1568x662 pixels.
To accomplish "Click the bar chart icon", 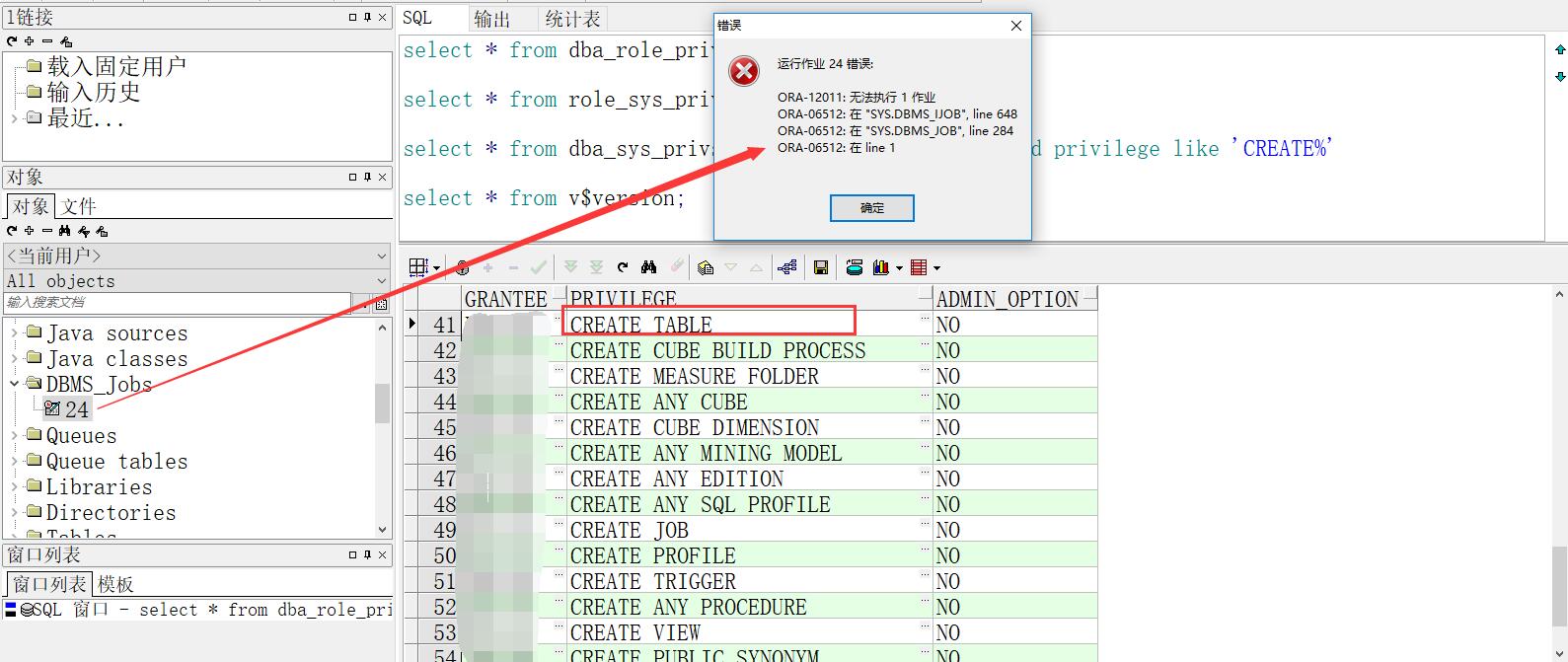I will [x=881, y=267].
